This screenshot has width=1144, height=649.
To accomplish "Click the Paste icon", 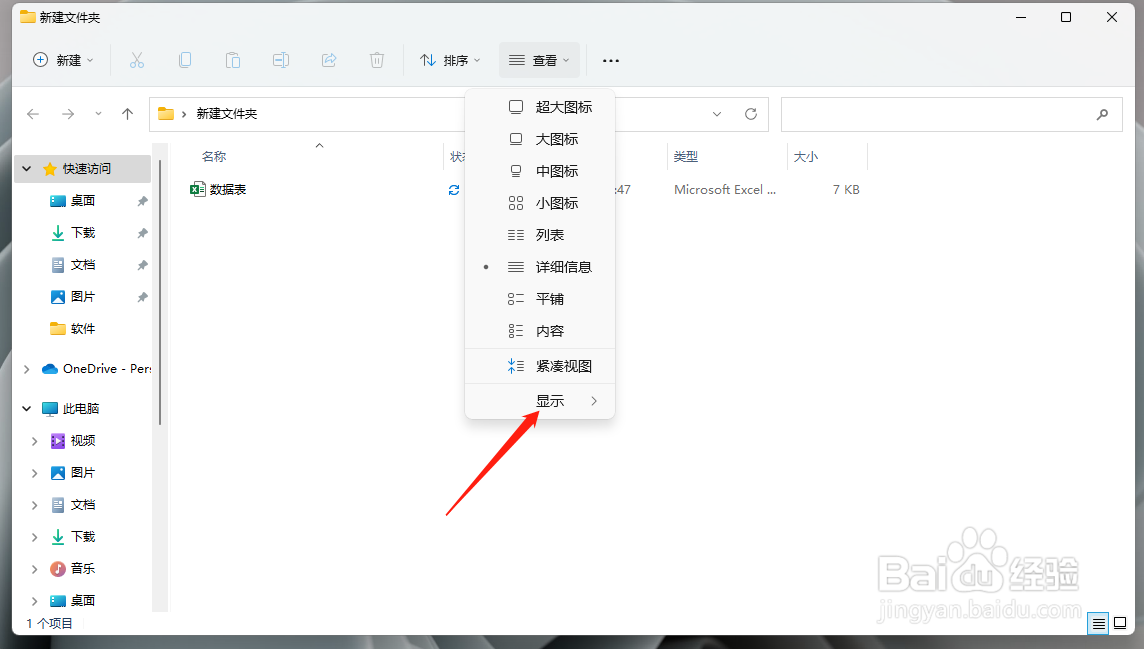I will 233,60.
